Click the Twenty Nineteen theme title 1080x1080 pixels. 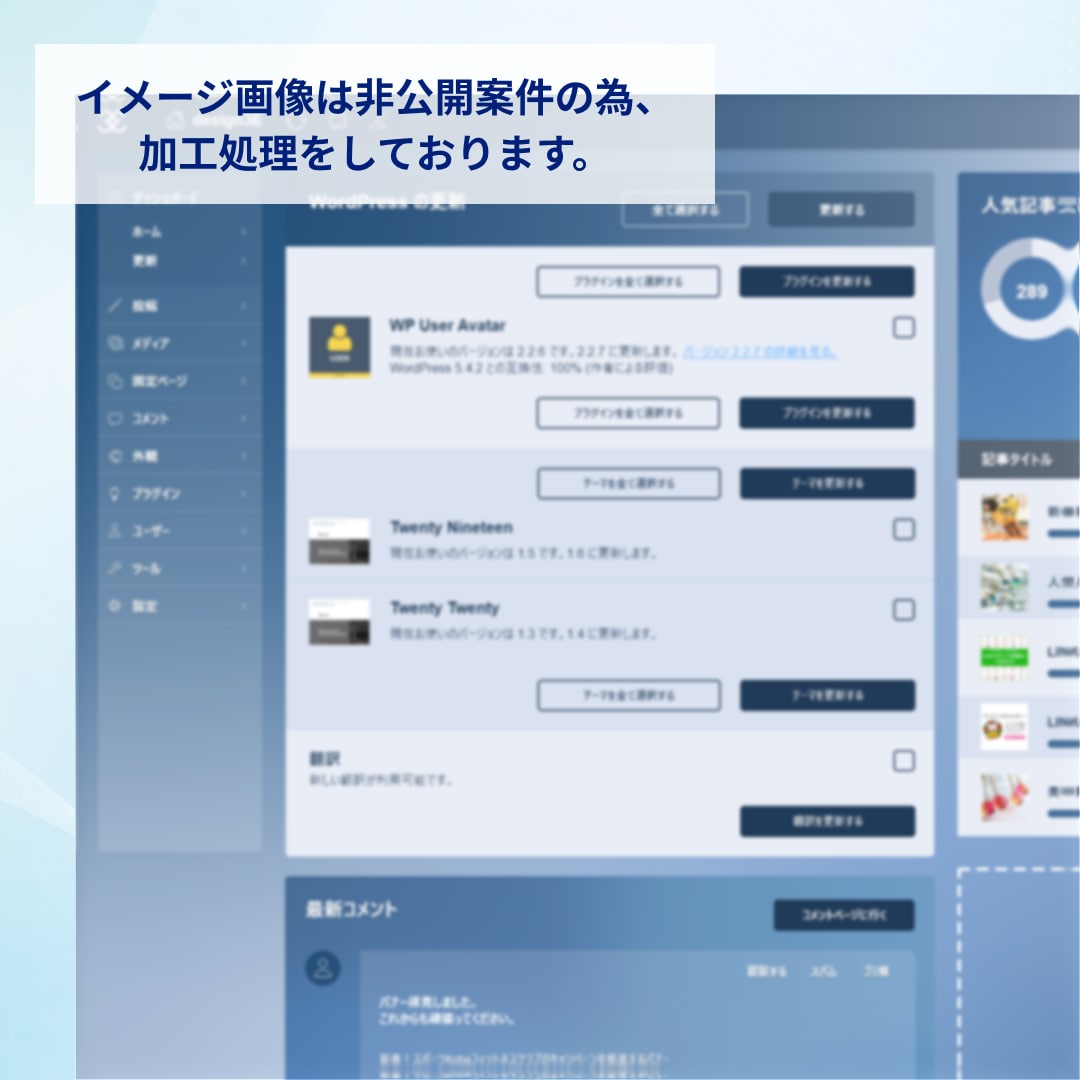452,528
